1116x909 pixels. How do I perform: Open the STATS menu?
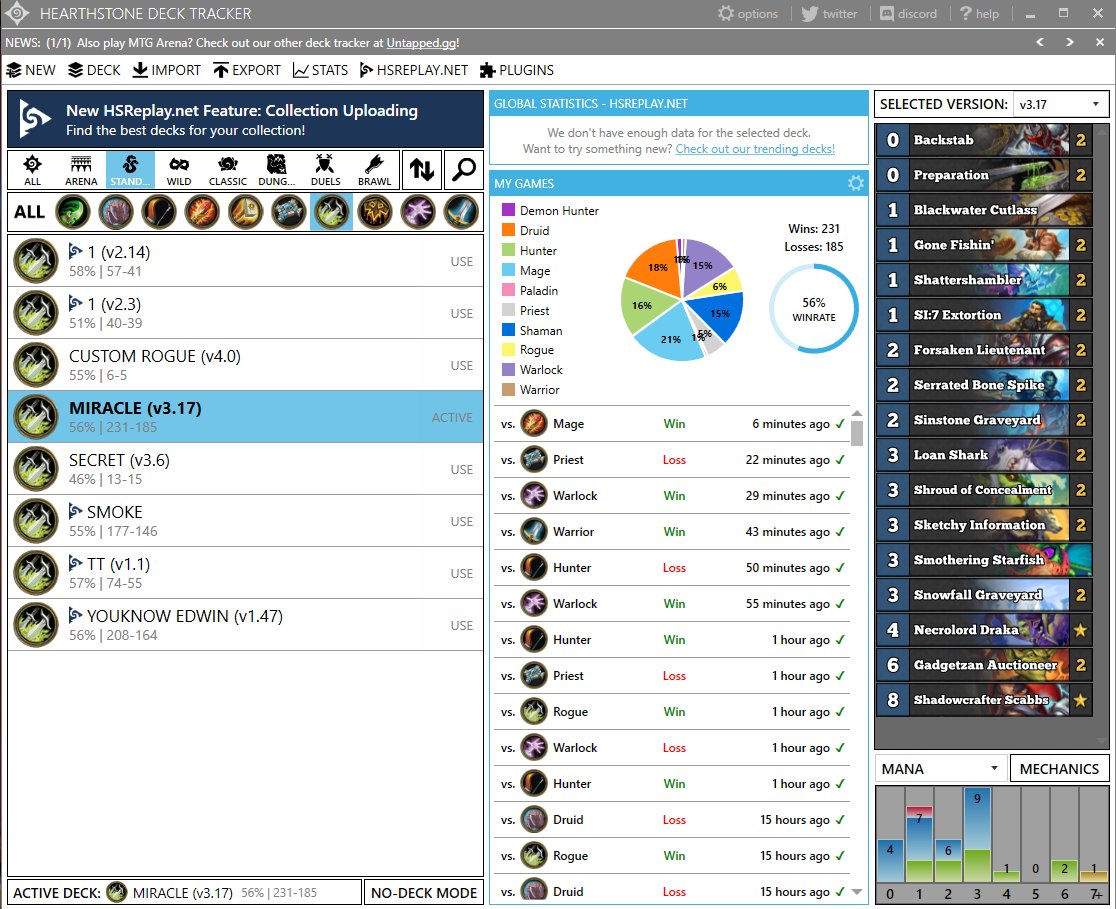tap(320, 70)
